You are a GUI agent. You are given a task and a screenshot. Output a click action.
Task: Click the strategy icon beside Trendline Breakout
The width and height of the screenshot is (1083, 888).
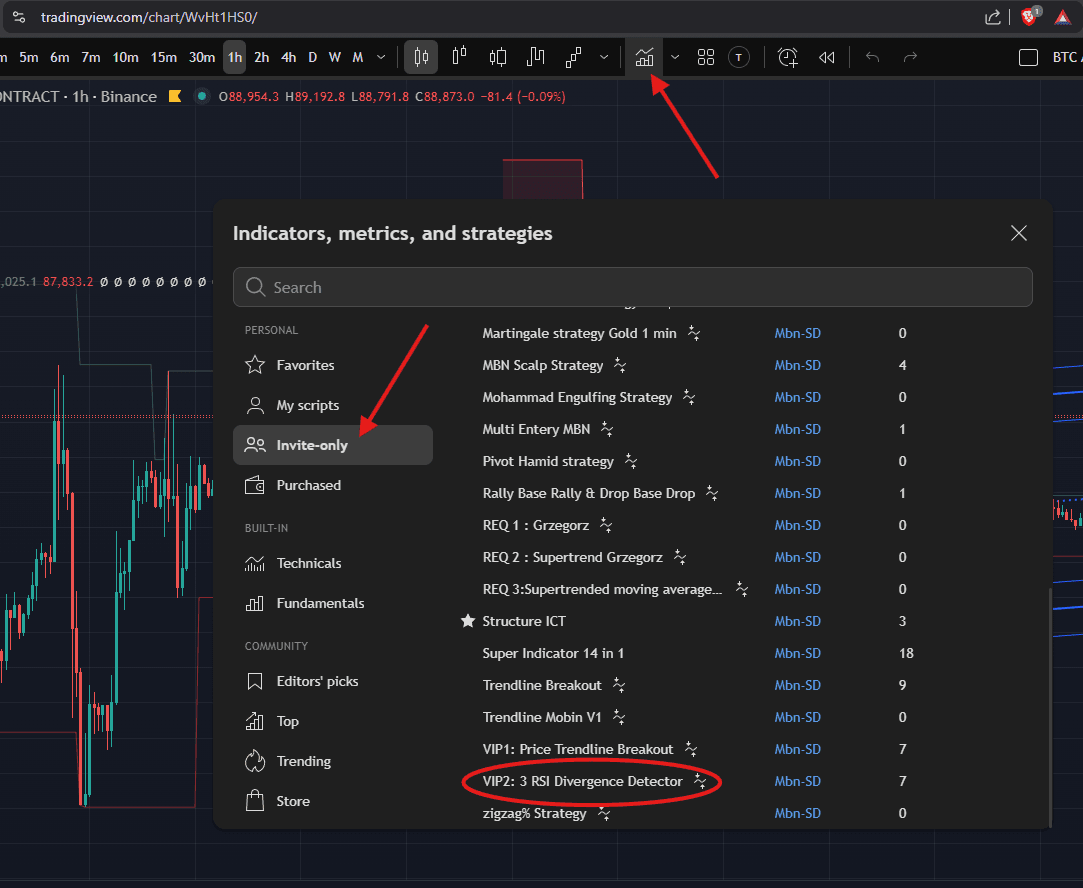coord(618,685)
